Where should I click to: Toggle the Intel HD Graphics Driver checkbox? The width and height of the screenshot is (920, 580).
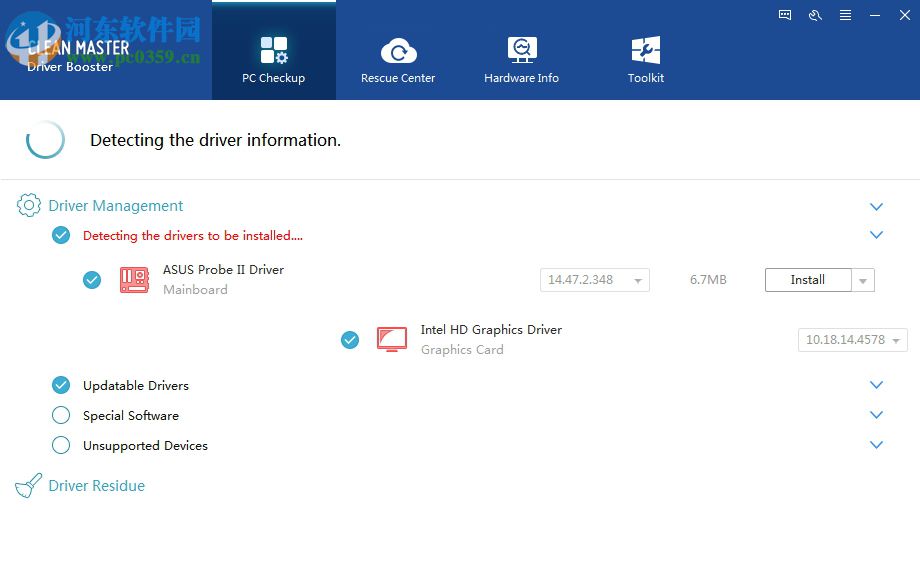coord(350,340)
